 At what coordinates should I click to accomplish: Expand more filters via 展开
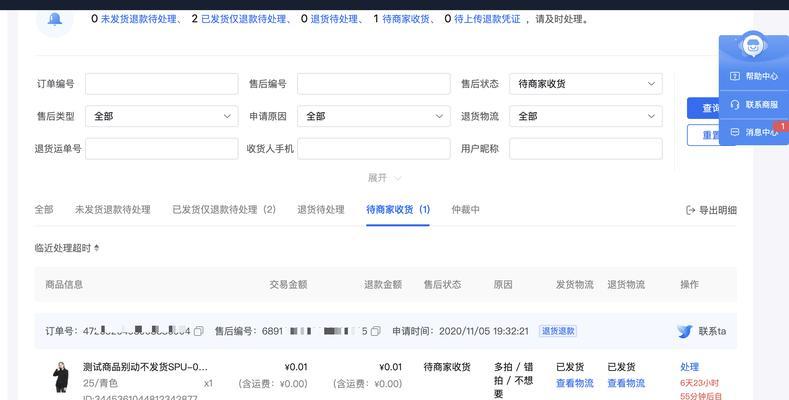[384, 178]
